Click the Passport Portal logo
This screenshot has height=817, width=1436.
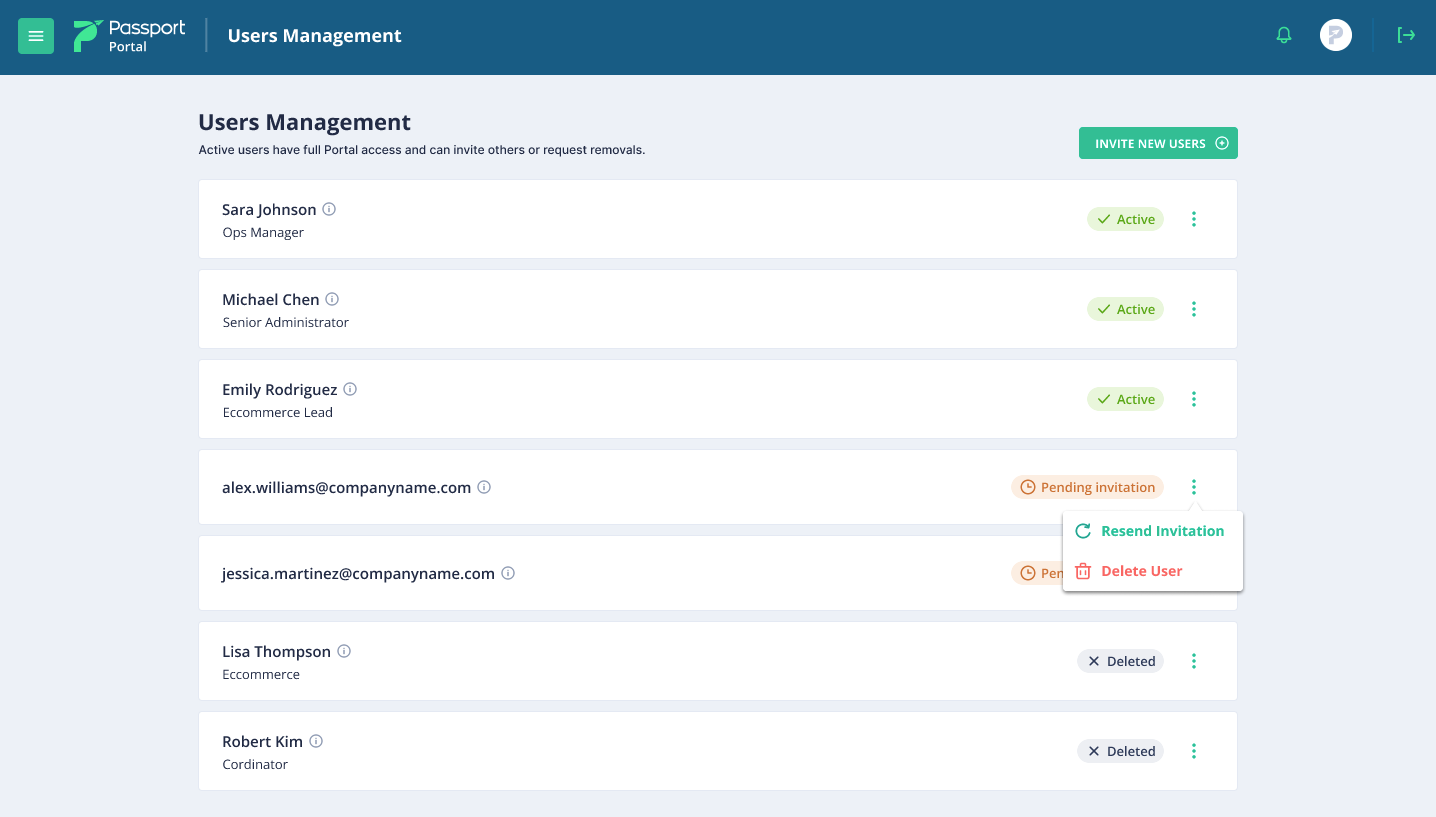click(129, 36)
